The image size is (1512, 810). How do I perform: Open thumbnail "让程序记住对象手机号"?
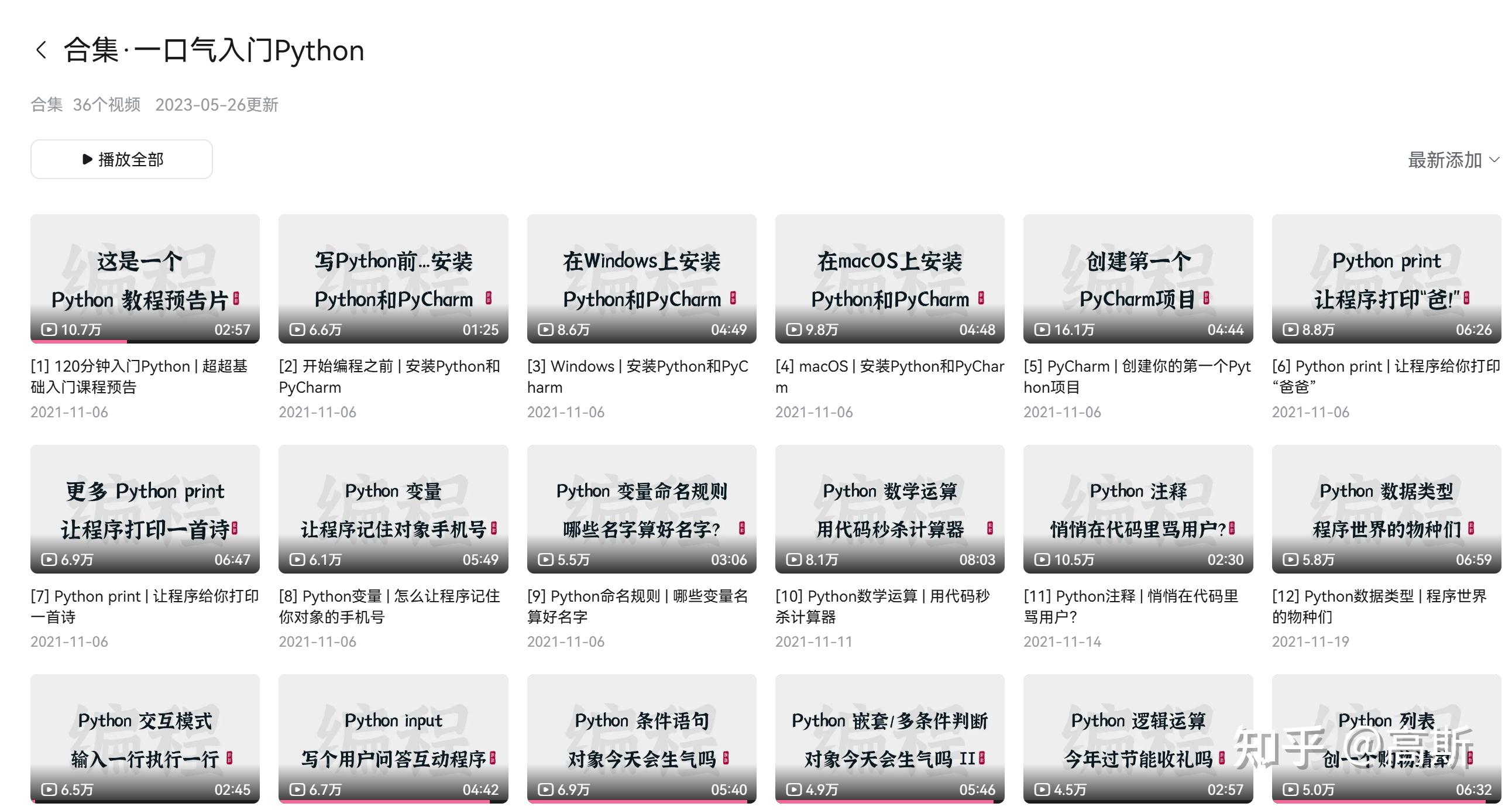[x=393, y=509]
